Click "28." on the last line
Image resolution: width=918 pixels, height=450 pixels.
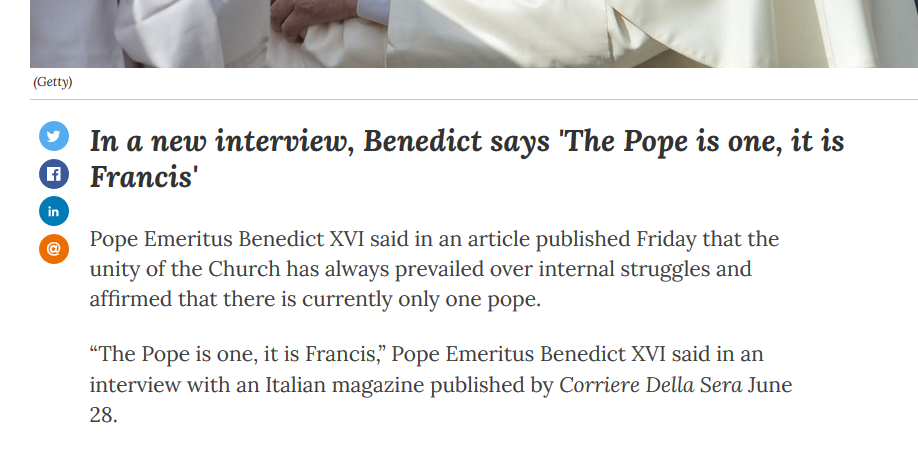103,414
